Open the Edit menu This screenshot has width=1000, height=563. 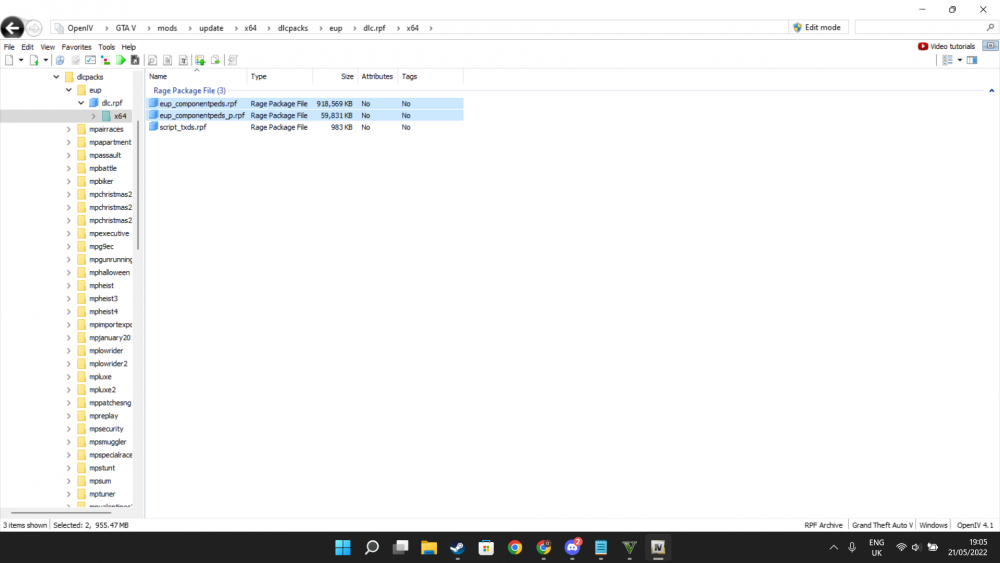27,47
